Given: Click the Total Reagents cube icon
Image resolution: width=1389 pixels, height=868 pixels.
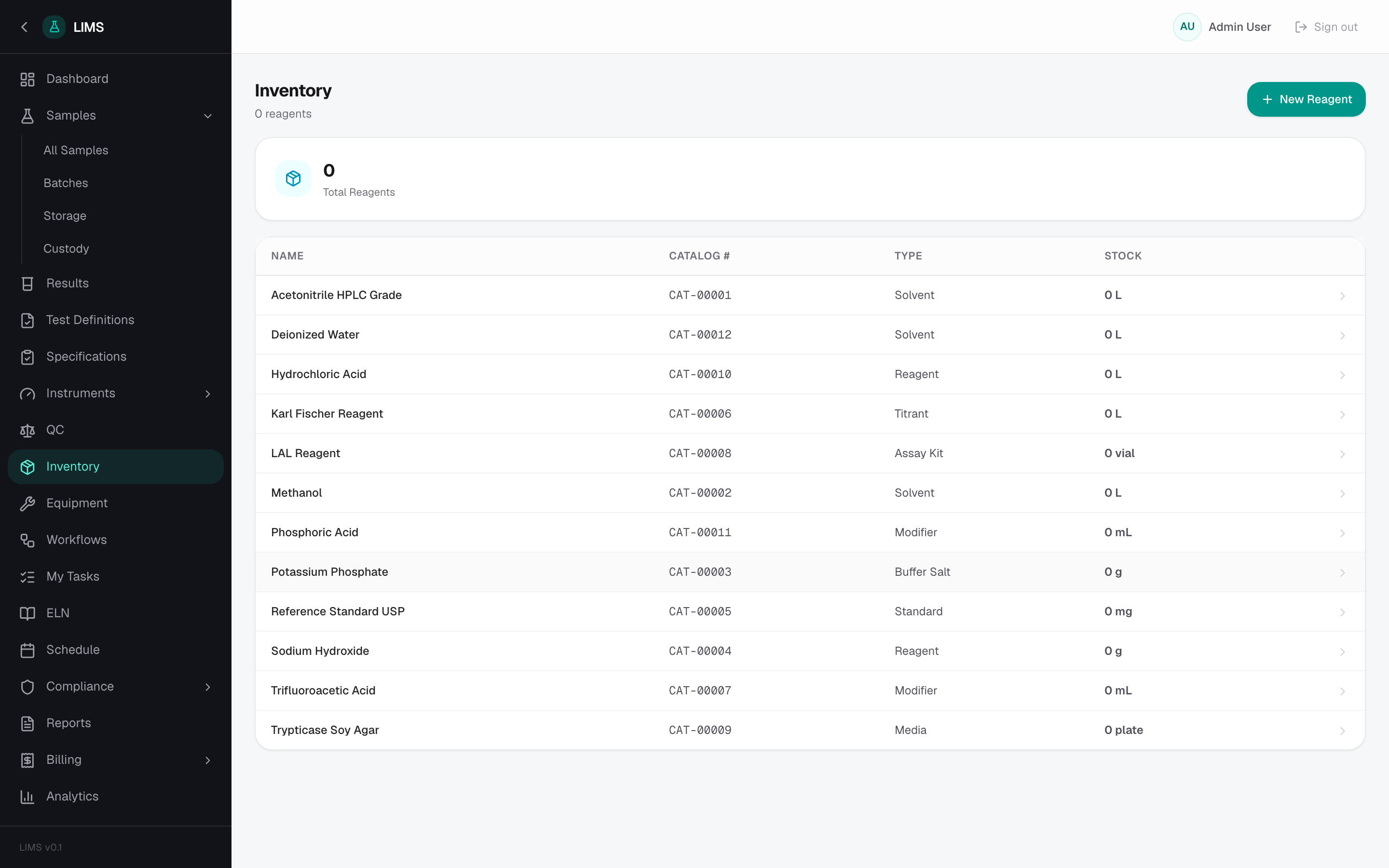Looking at the screenshot, I should pyautogui.click(x=293, y=178).
